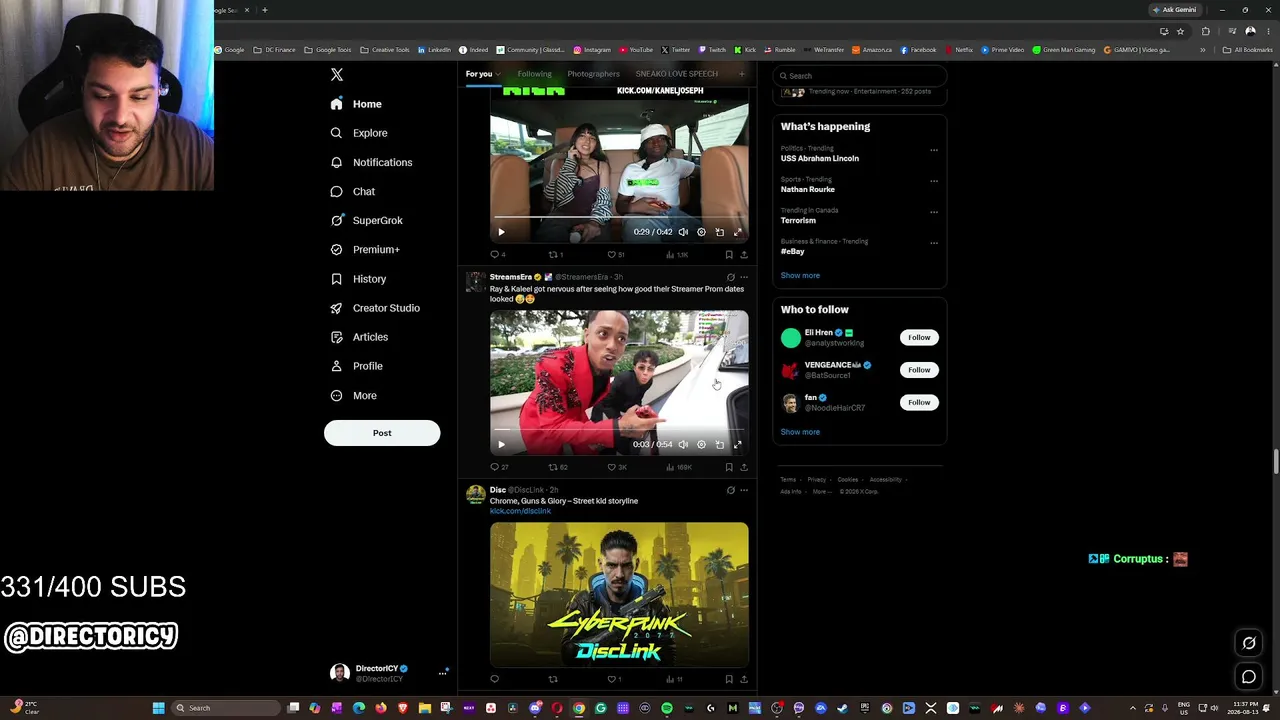1280x720 pixels.
Task: Expand the More options menu
Action: (353, 395)
